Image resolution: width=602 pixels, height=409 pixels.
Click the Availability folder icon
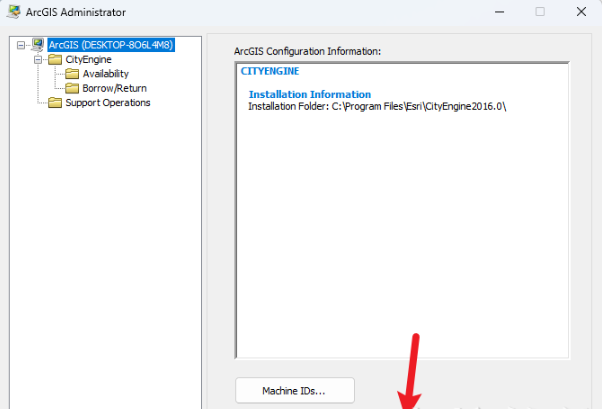72,74
